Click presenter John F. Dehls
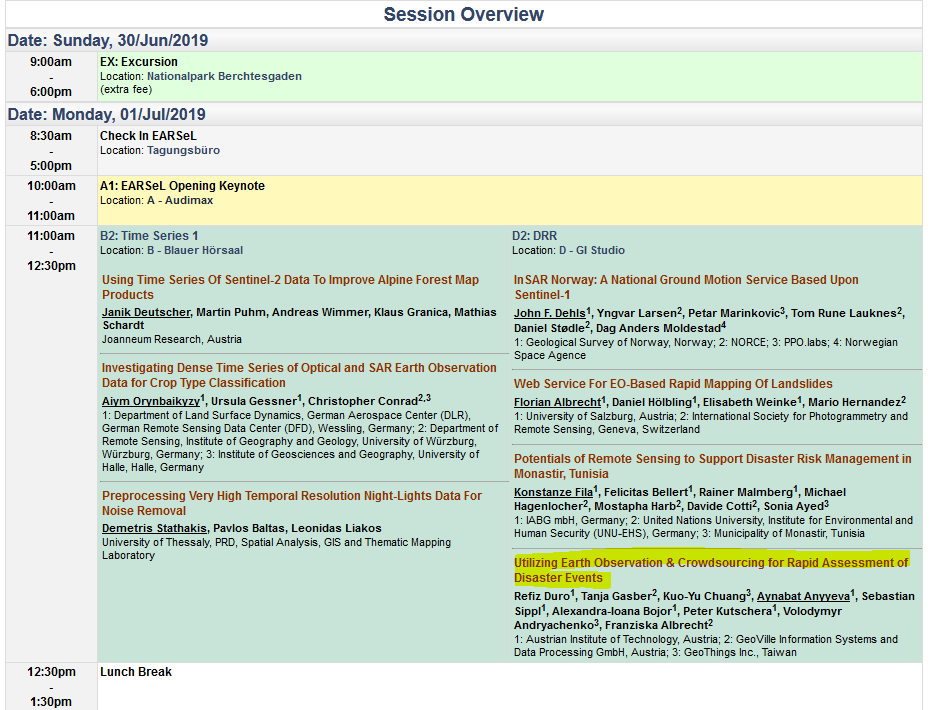This screenshot has width=951, height=710. pyautogui.click(x=549, y=313)
